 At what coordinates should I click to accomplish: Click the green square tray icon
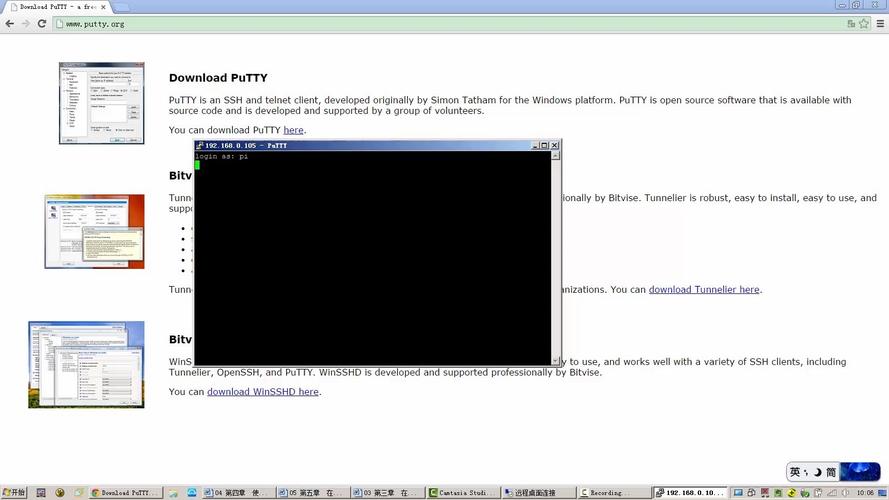tap(778, 493)
